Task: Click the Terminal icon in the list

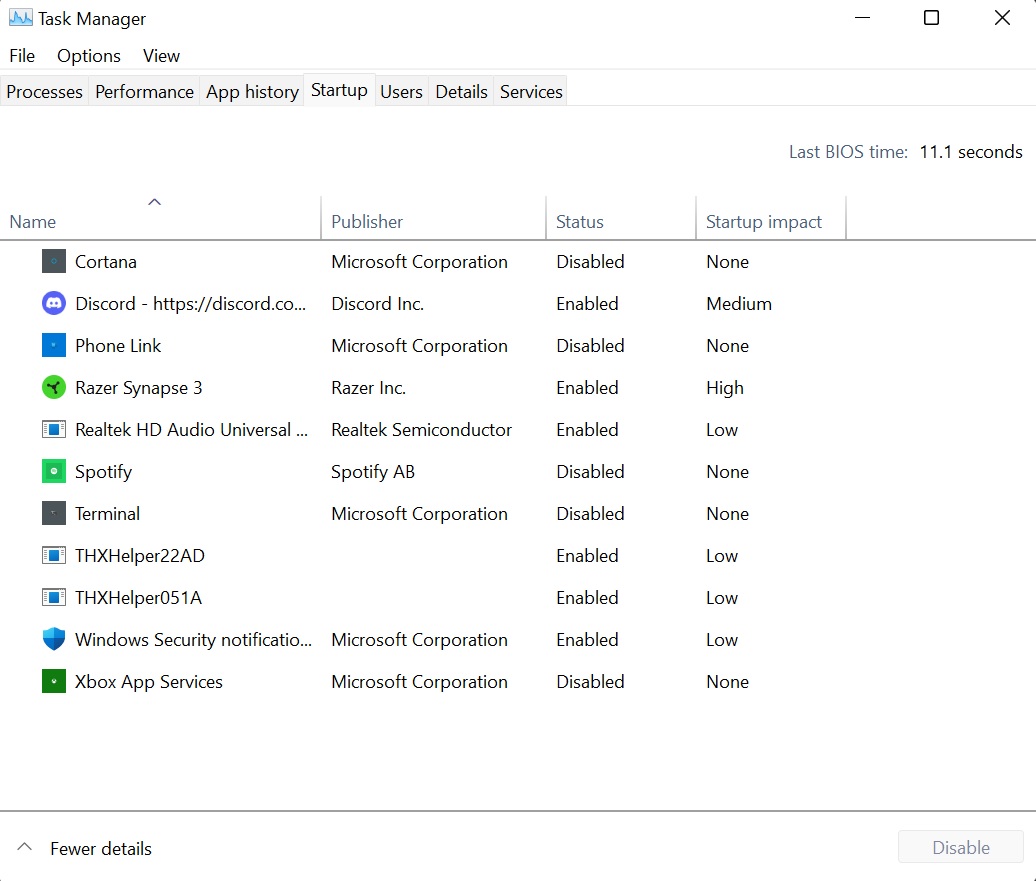Action: [54, 514]
